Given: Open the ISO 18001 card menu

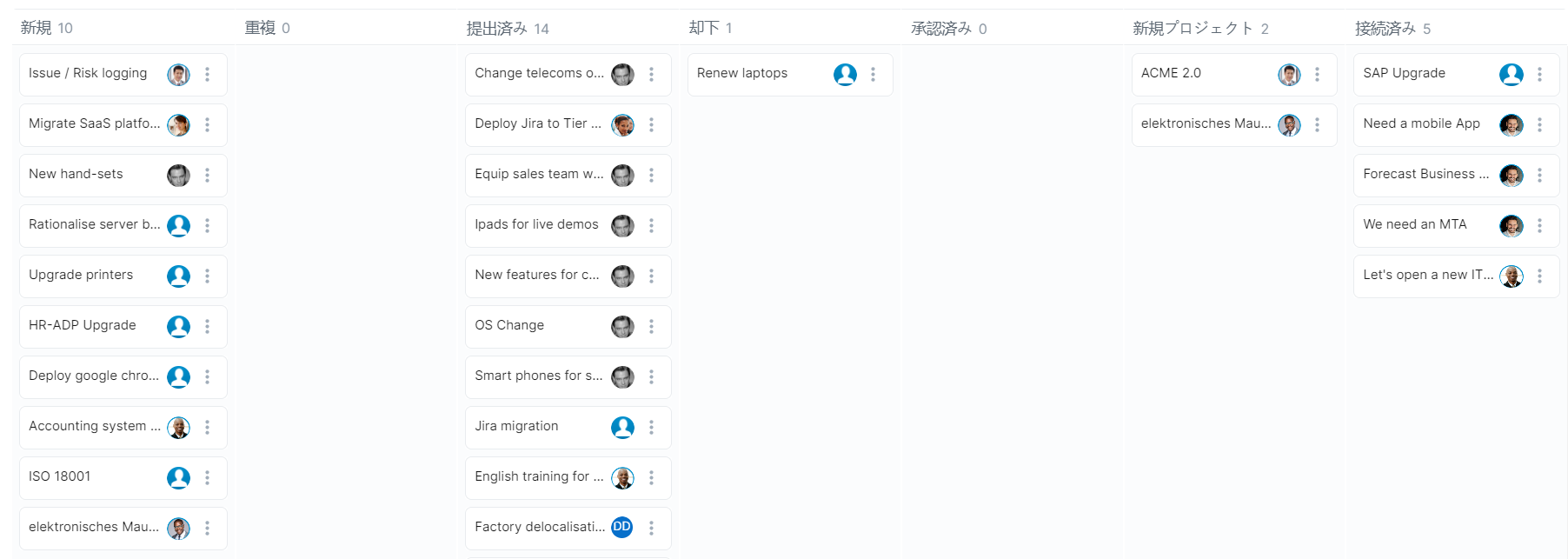Looking at the screenshot, I should [207, 477].
